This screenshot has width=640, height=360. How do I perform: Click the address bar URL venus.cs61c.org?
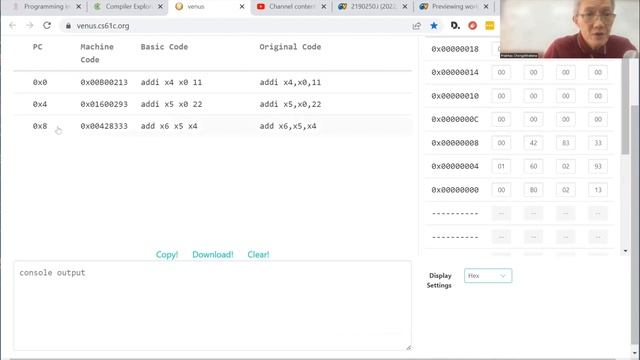coord(103,26)
